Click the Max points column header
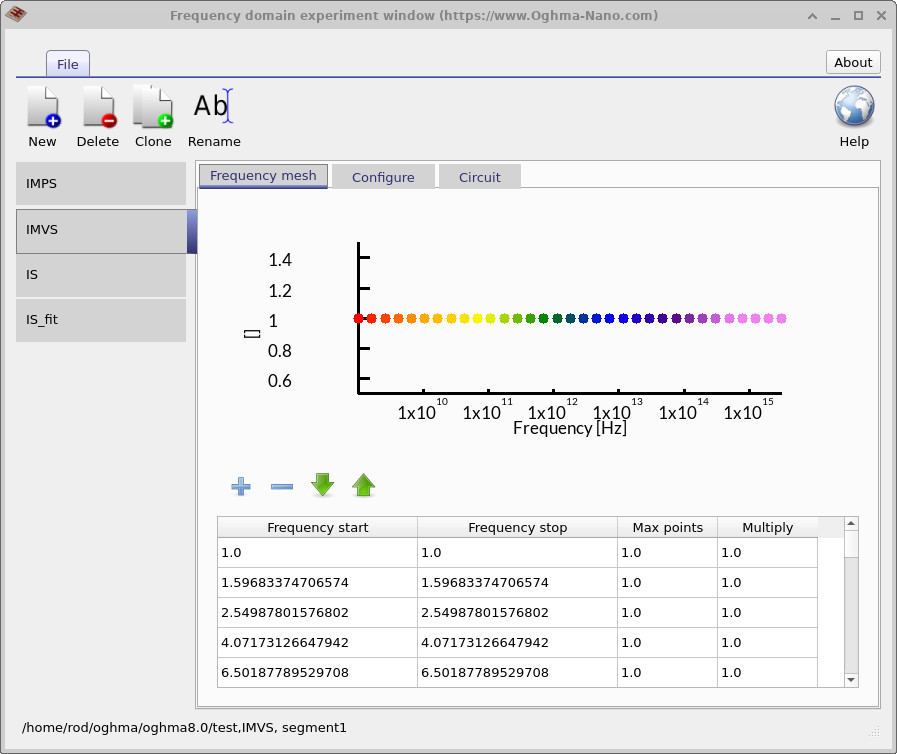Viewport: 897px width, 754px height. pyautogui.click(x=667, y=527)
